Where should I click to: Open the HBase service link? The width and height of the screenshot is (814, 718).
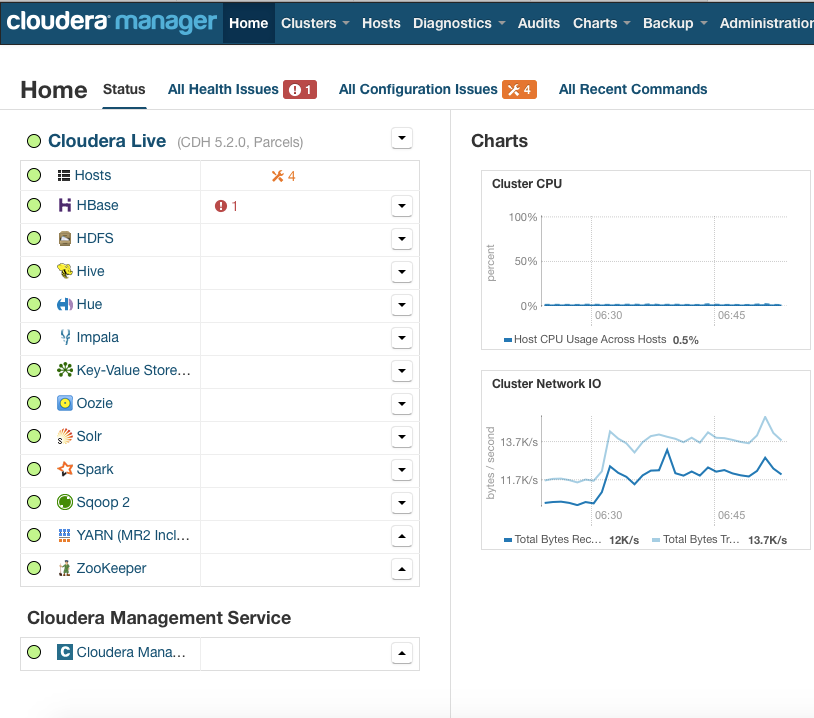coord(98,205)
